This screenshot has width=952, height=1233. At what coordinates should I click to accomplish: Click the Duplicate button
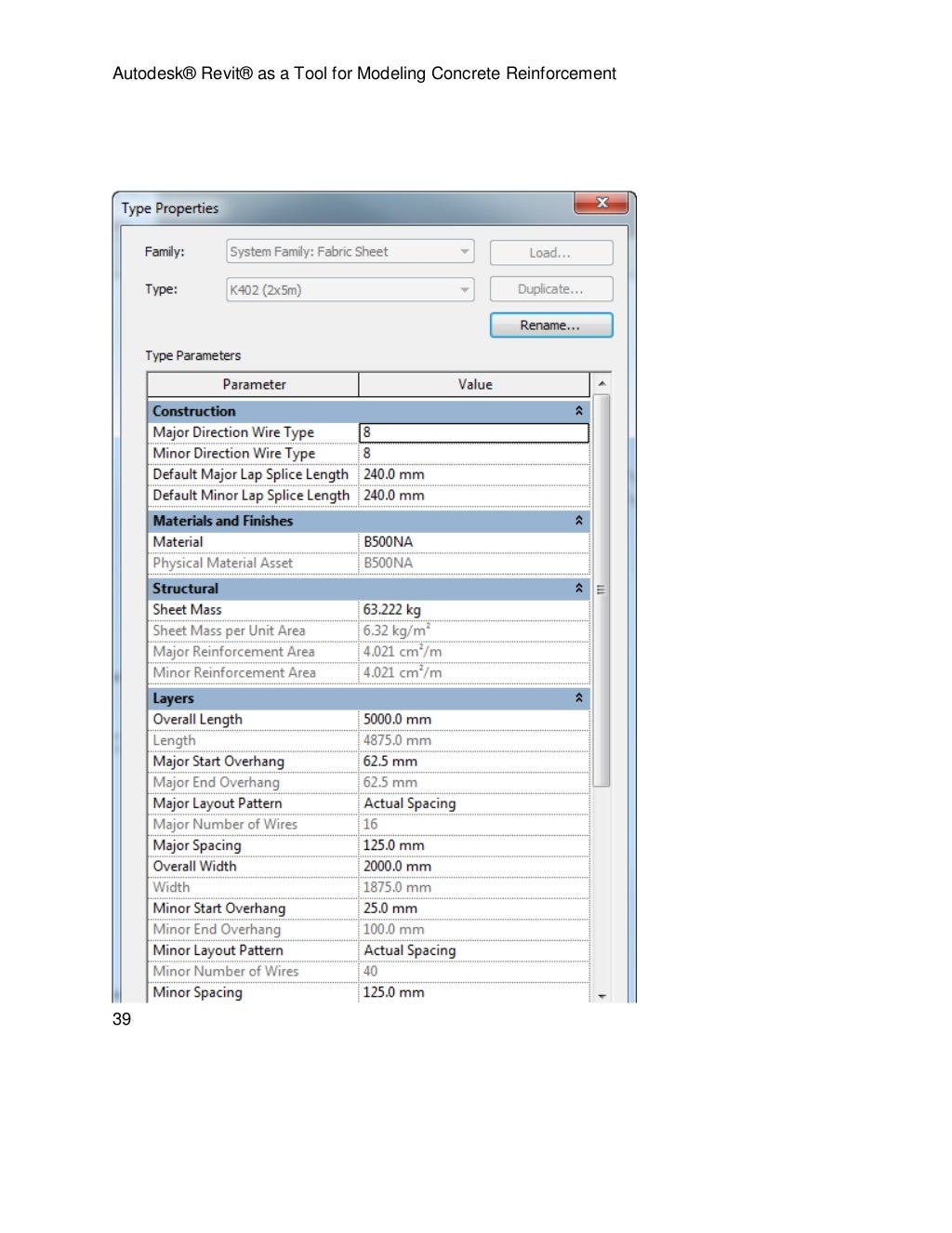(550, 289)
